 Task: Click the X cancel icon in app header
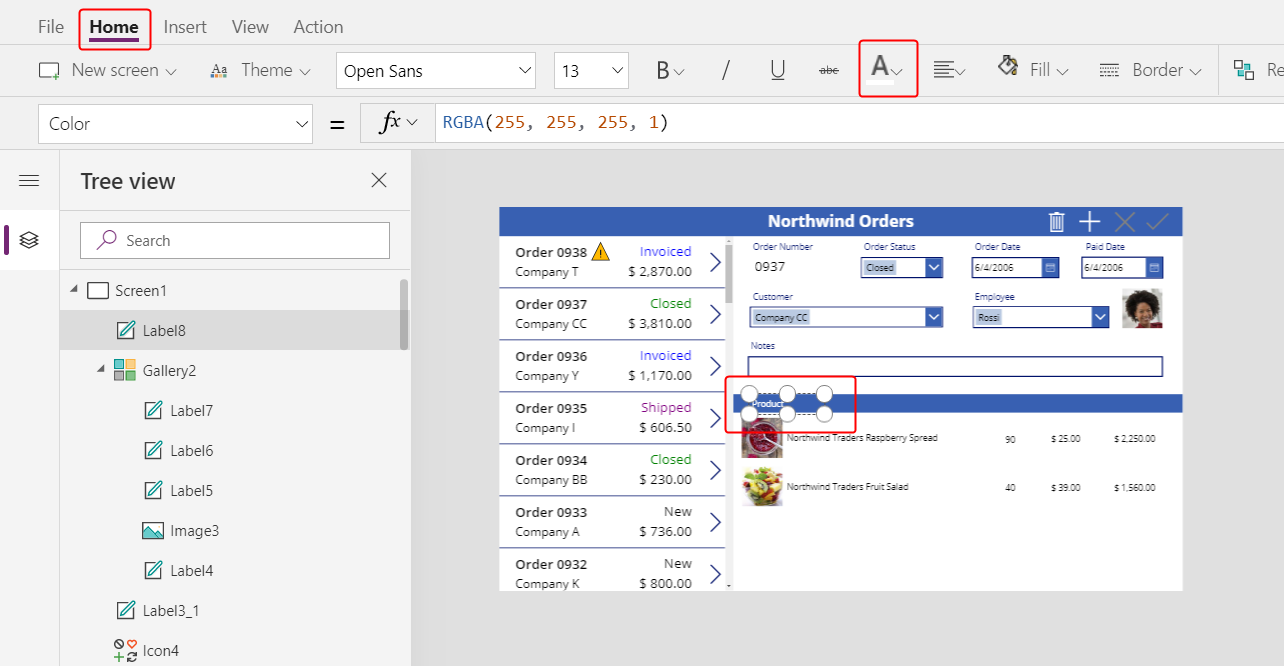point(1124,221)
